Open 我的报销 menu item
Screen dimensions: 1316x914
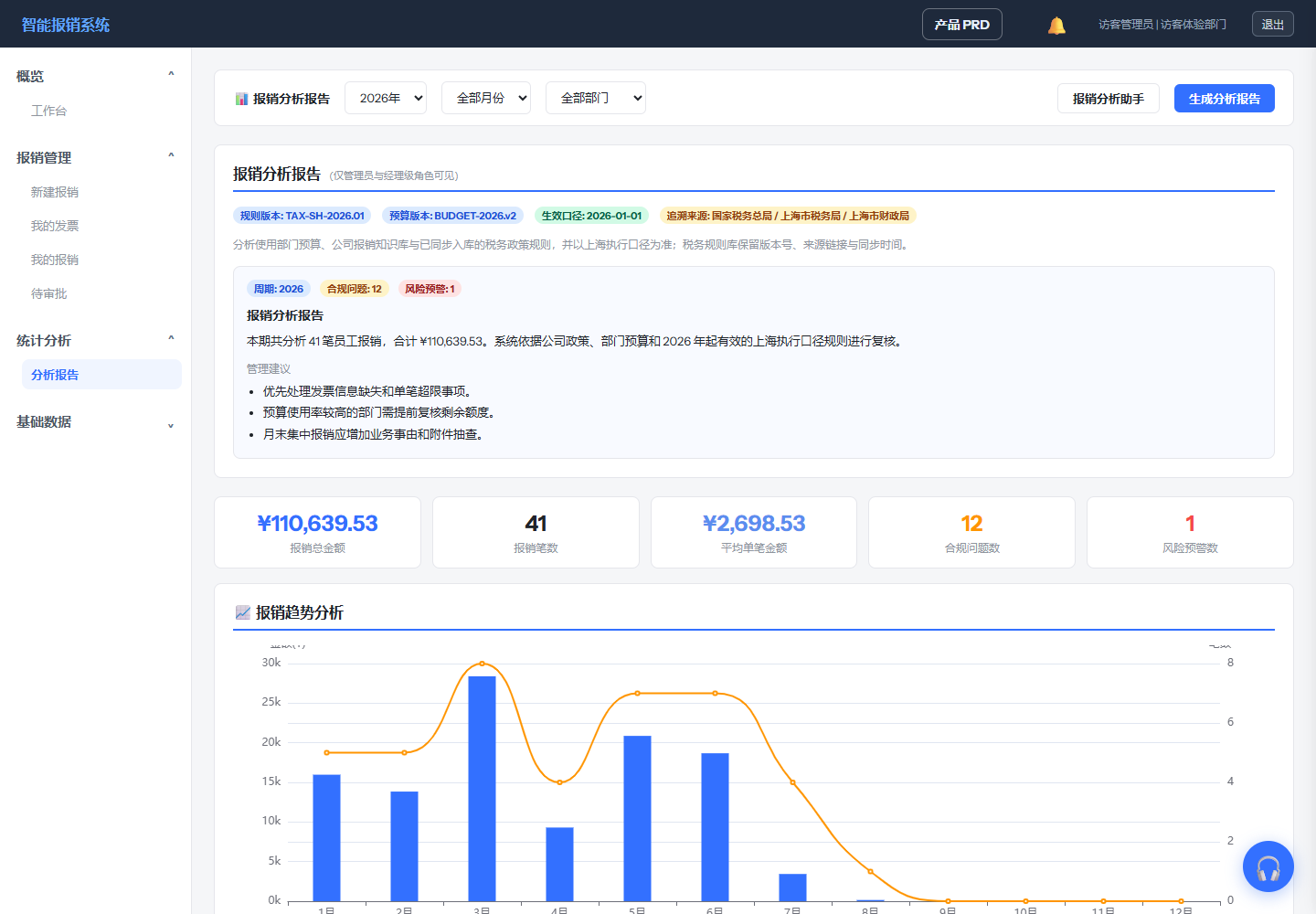click(x=55, y=260)
